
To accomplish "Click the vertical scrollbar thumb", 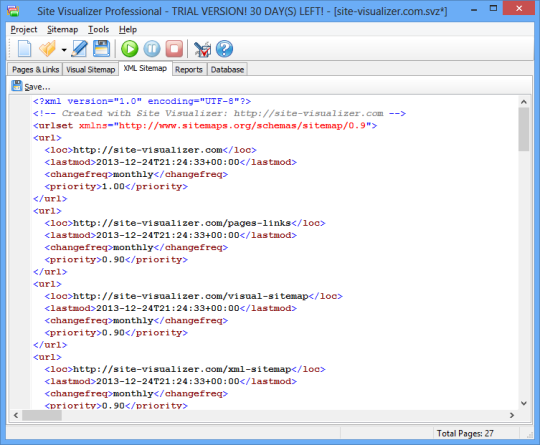I will [x=523, y=129].
